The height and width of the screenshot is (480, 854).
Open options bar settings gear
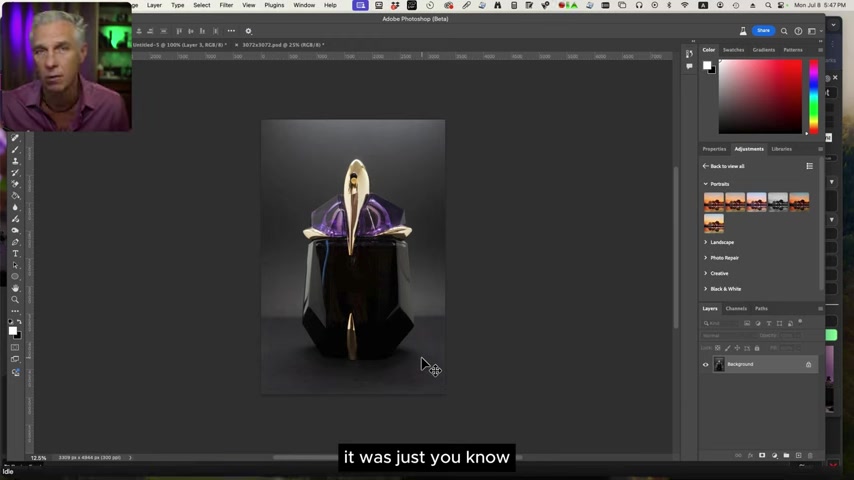(x=248, y=31)
